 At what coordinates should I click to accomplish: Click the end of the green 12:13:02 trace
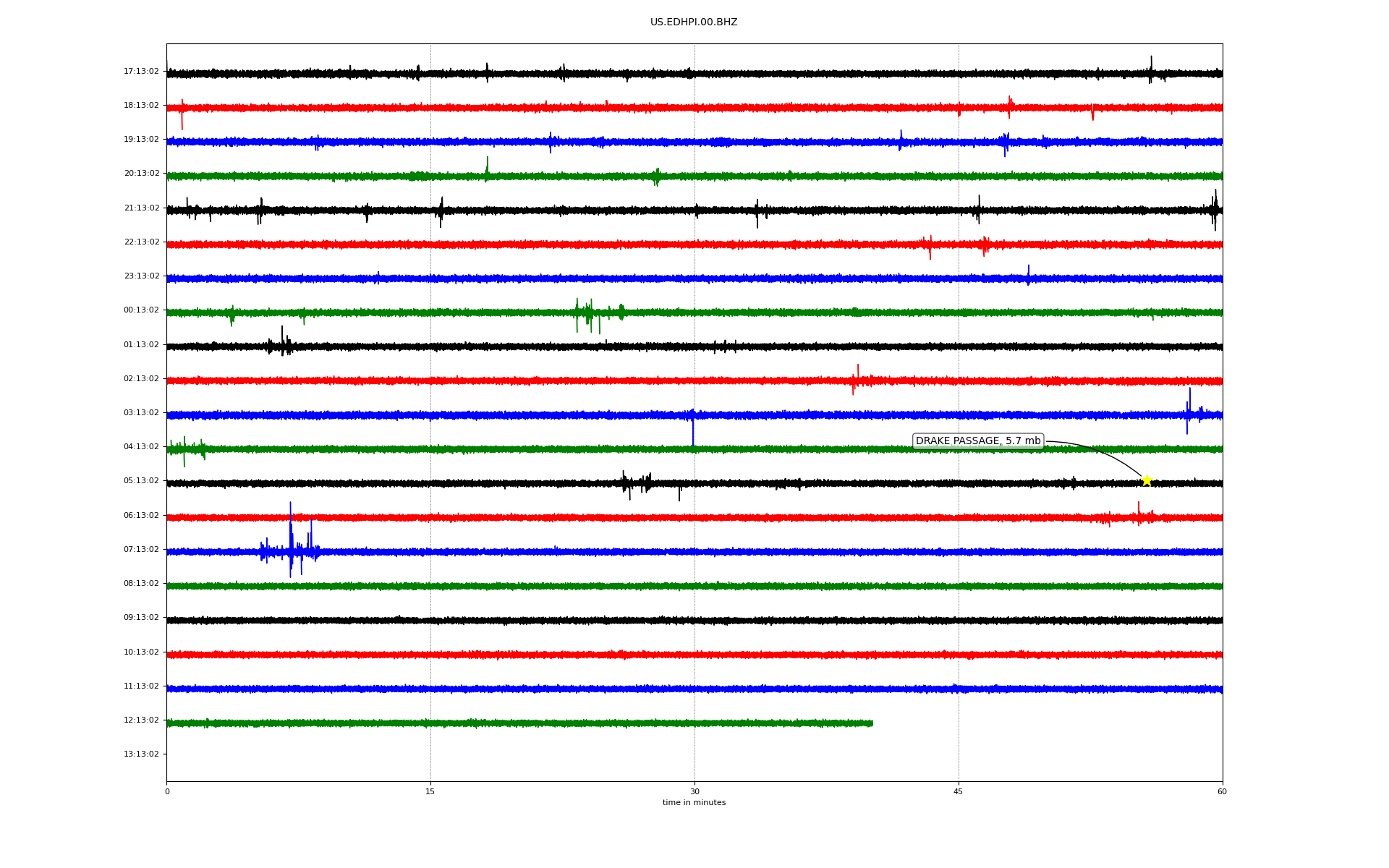click(x=871, y=723)
